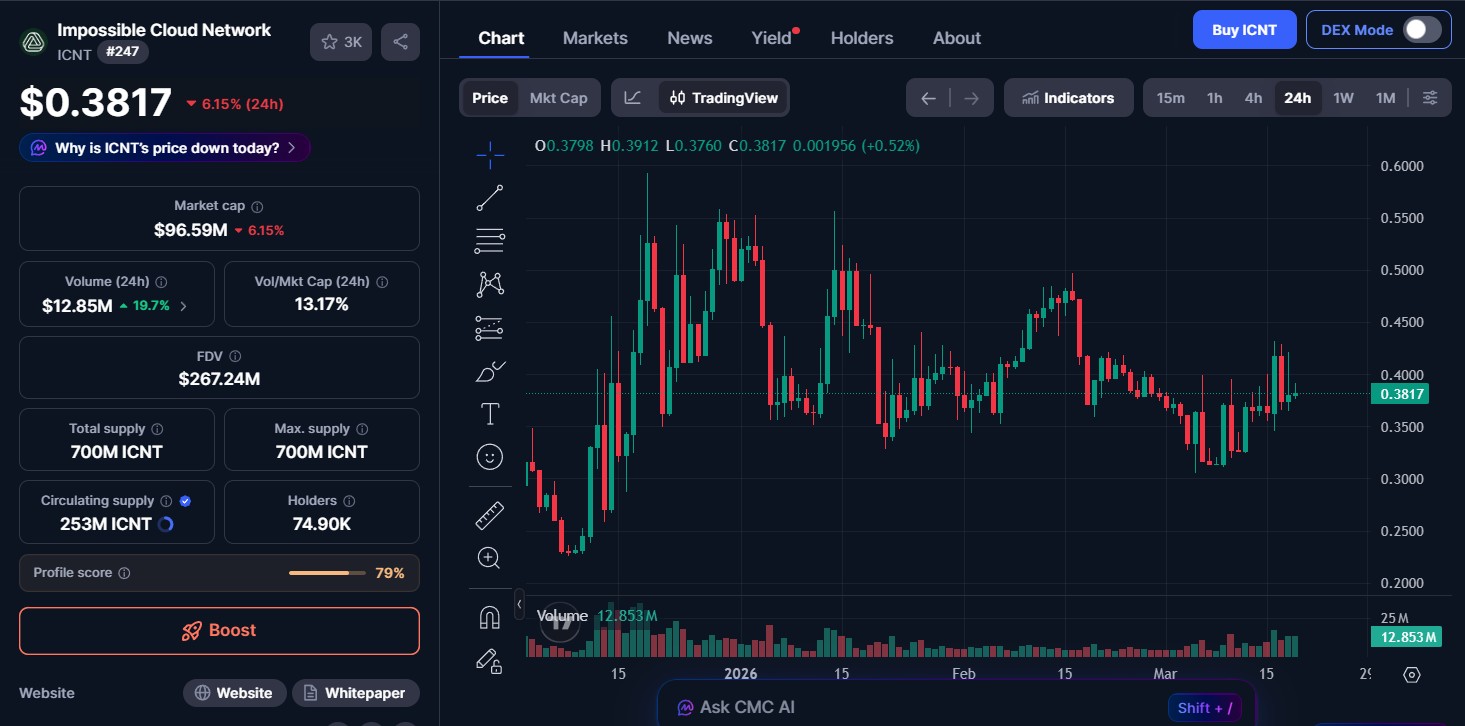
Task: Open the Indicators panel
Action: [1068, 97]
